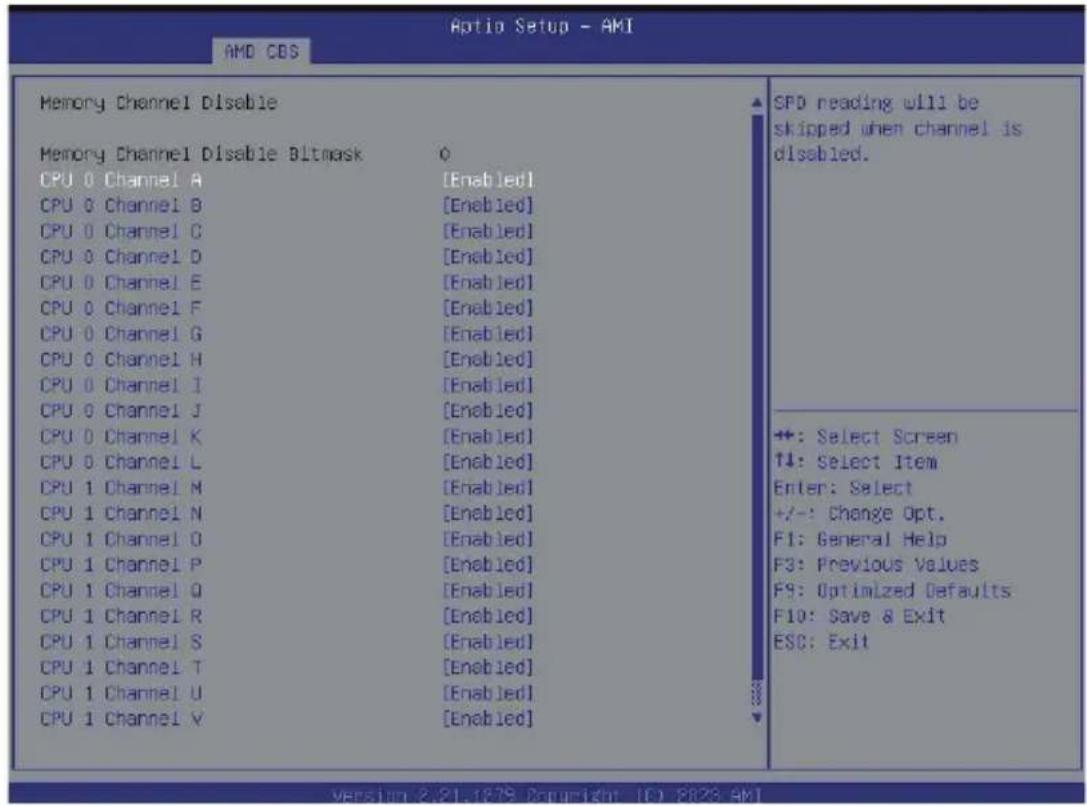Click the scrollbar up arrow
Screen dimensions: 1087x806
click(x=756, y=103)
